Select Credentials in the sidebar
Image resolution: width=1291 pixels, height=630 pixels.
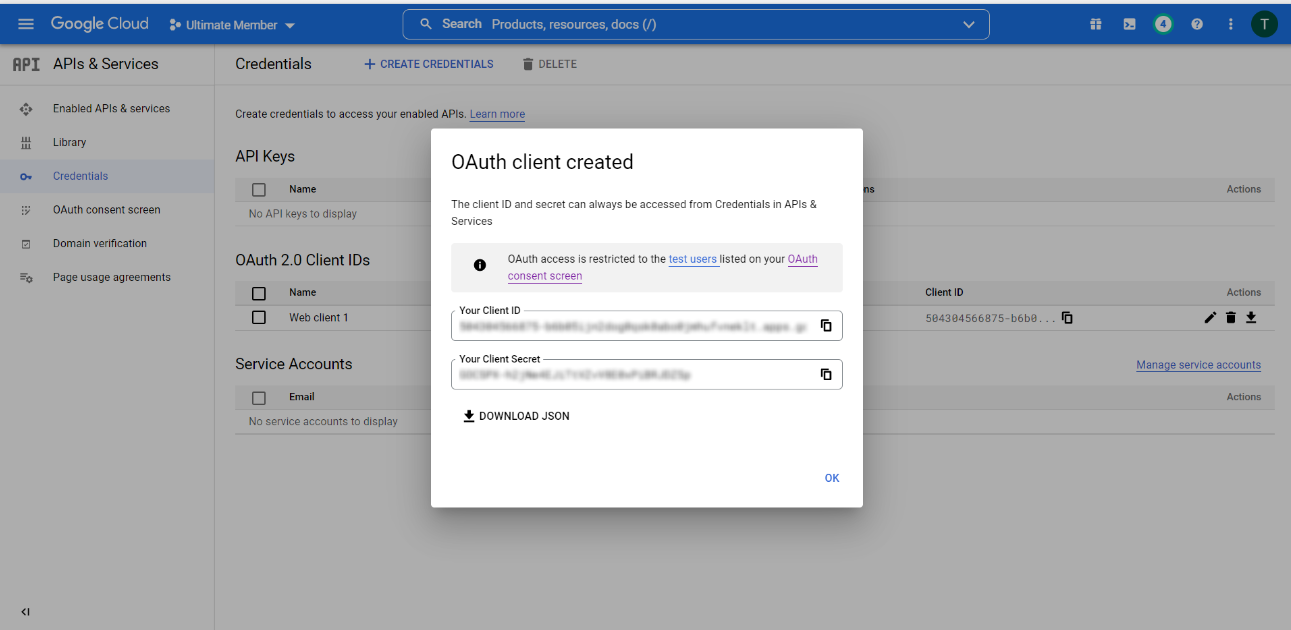point(80,176)
